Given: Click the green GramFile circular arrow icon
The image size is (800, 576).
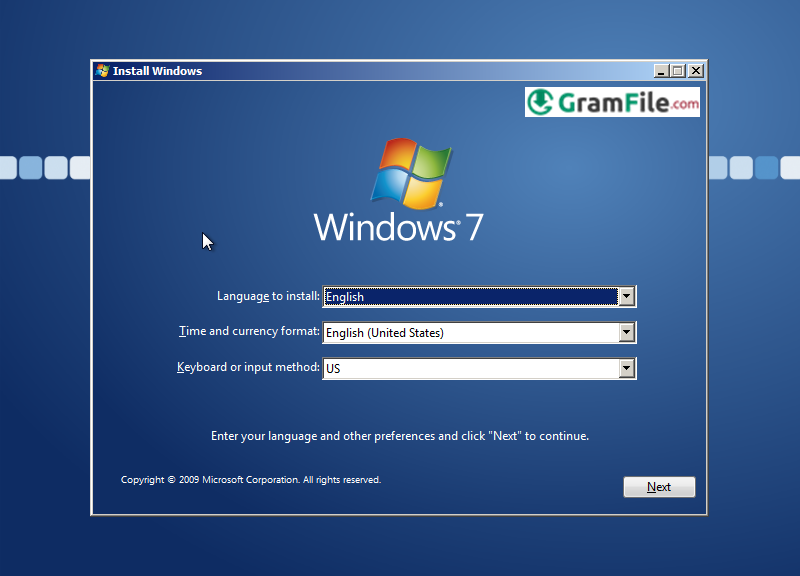Looking at the screenshot, I should [541, 101].
